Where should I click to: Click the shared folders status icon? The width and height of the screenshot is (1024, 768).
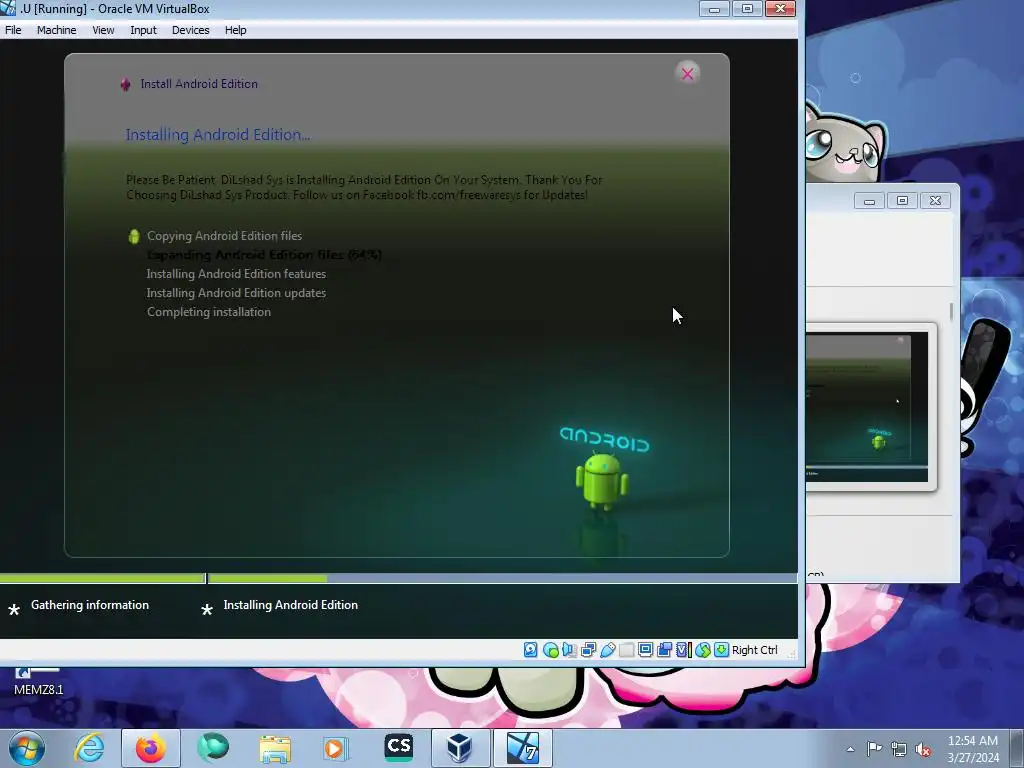tap(626, 650)
